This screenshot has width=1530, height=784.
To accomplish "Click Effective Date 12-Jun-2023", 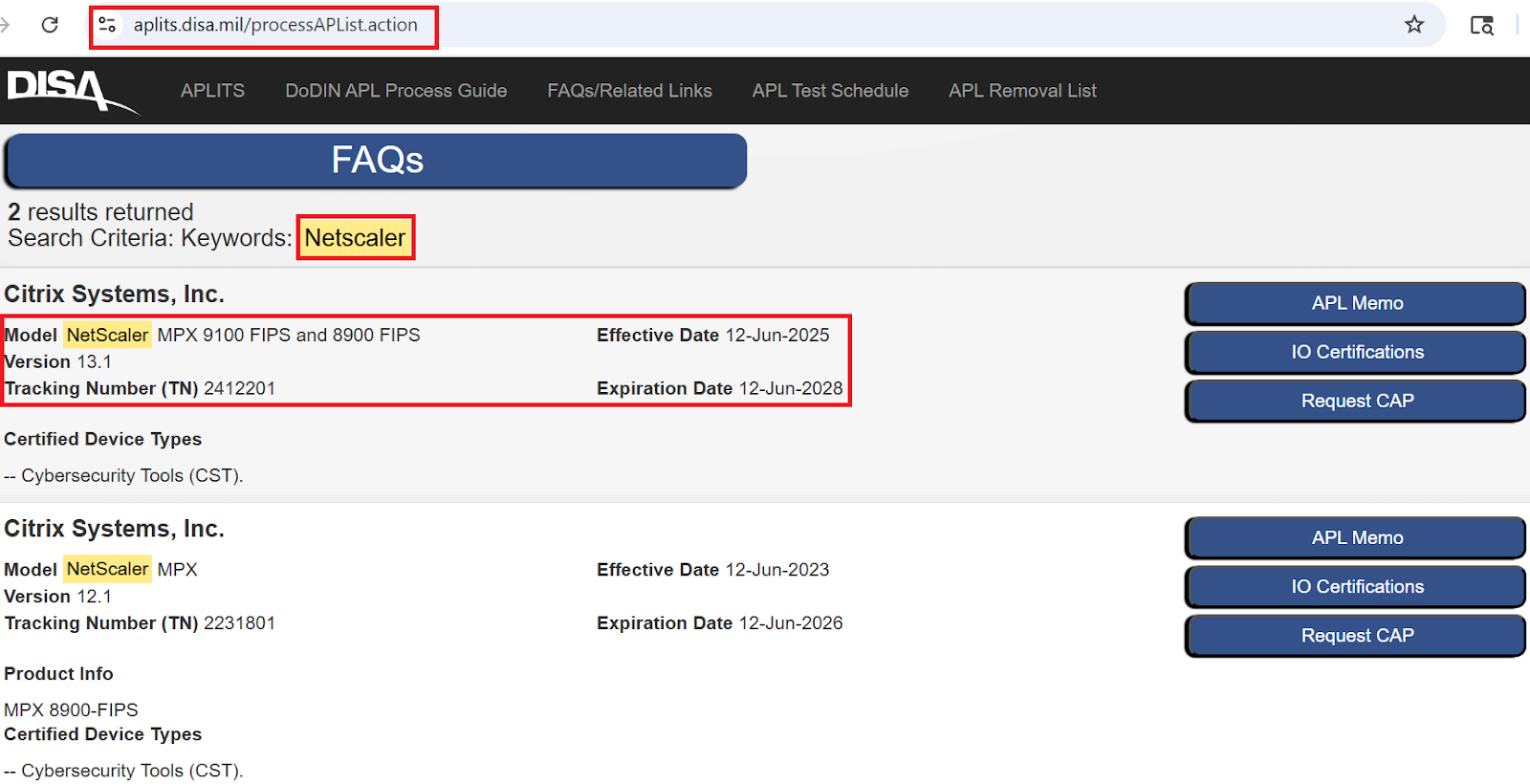I will [713, 570].
